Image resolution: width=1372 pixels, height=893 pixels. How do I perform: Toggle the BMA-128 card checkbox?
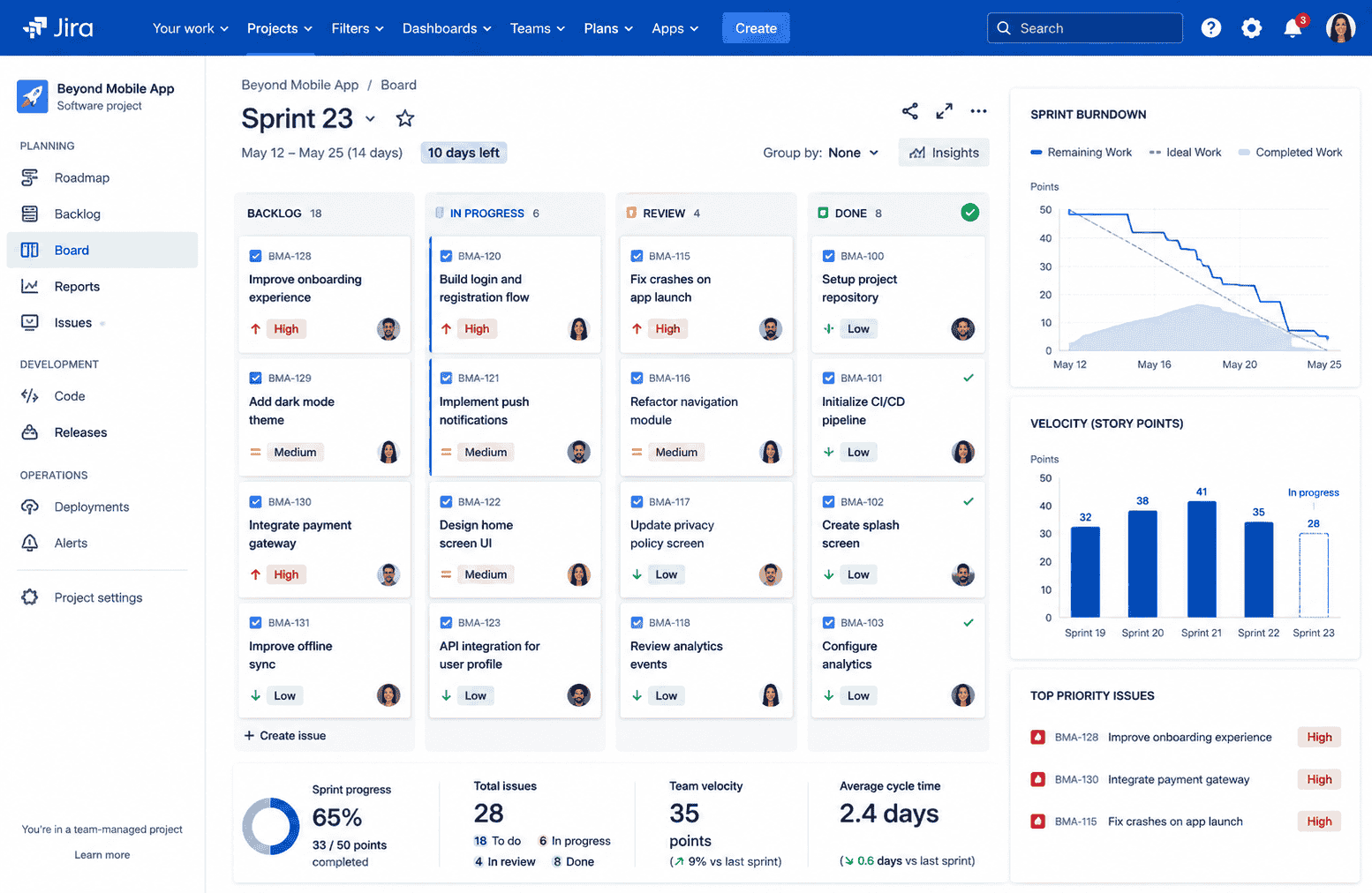point(255,256)
